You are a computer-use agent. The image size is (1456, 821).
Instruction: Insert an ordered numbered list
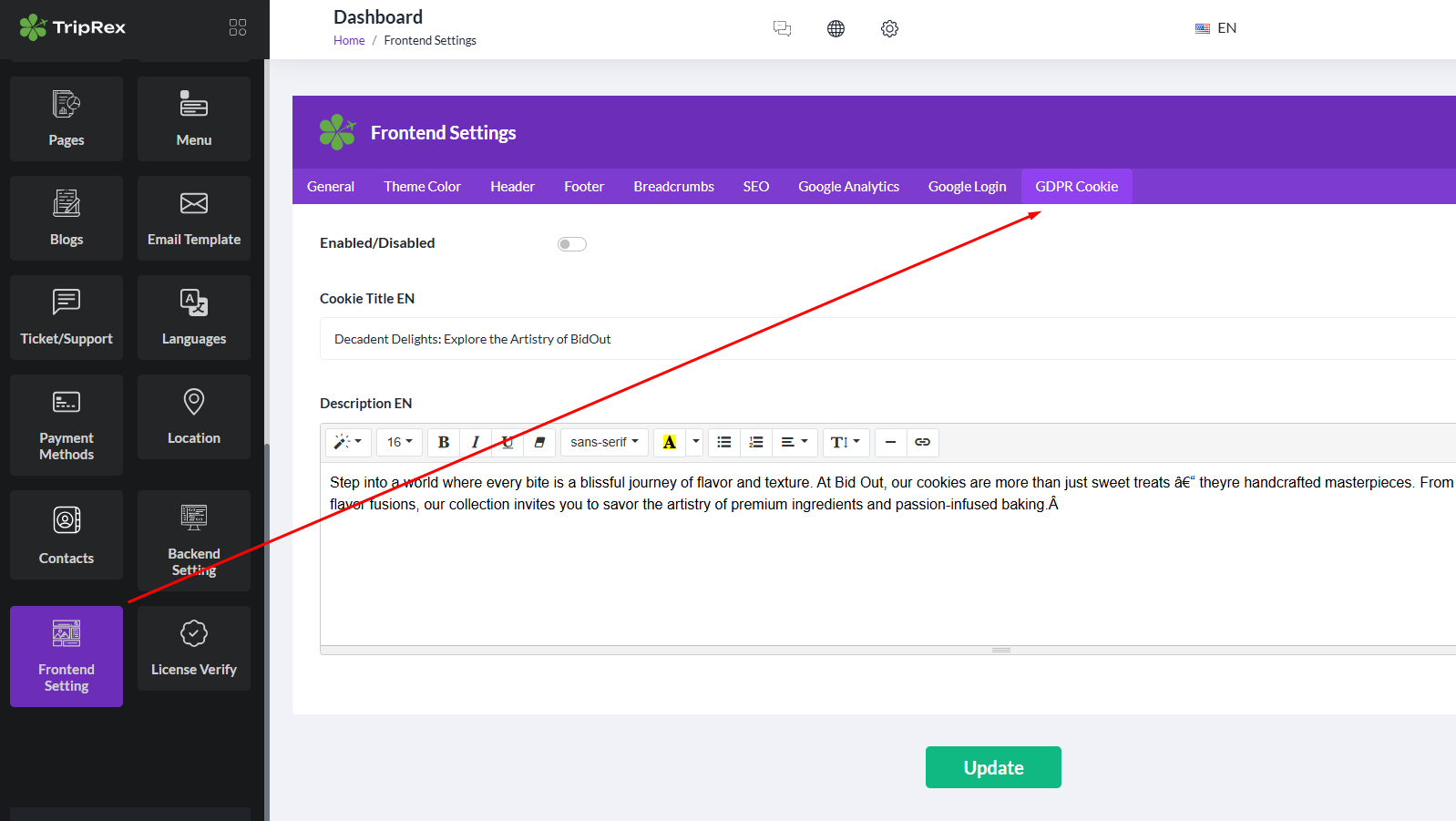pyautogui.click(x=756, y=442)
